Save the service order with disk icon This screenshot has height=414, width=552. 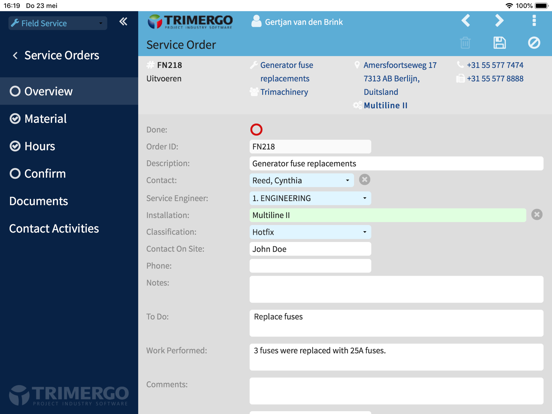[x=500, y=43]
